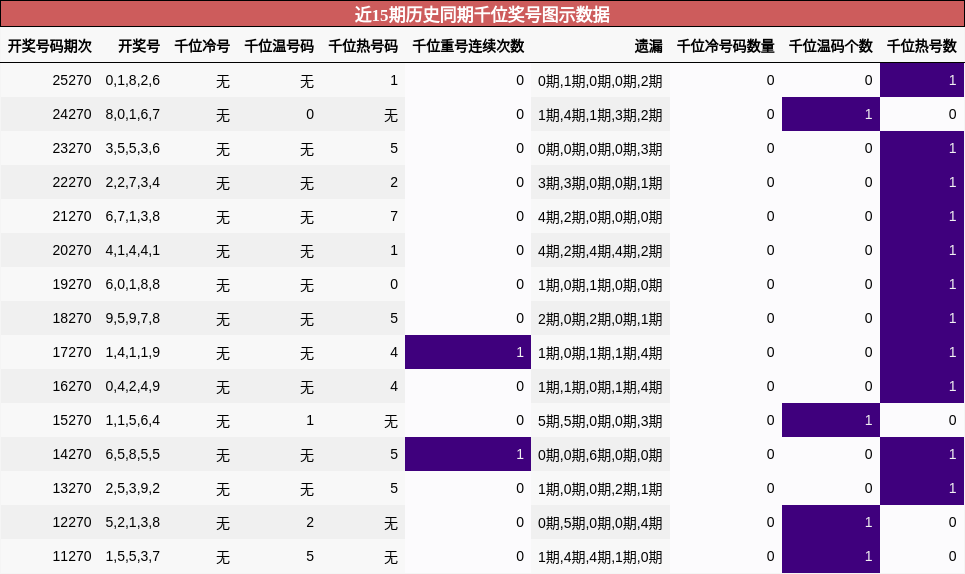Select period cell 13270

[71, 488]
